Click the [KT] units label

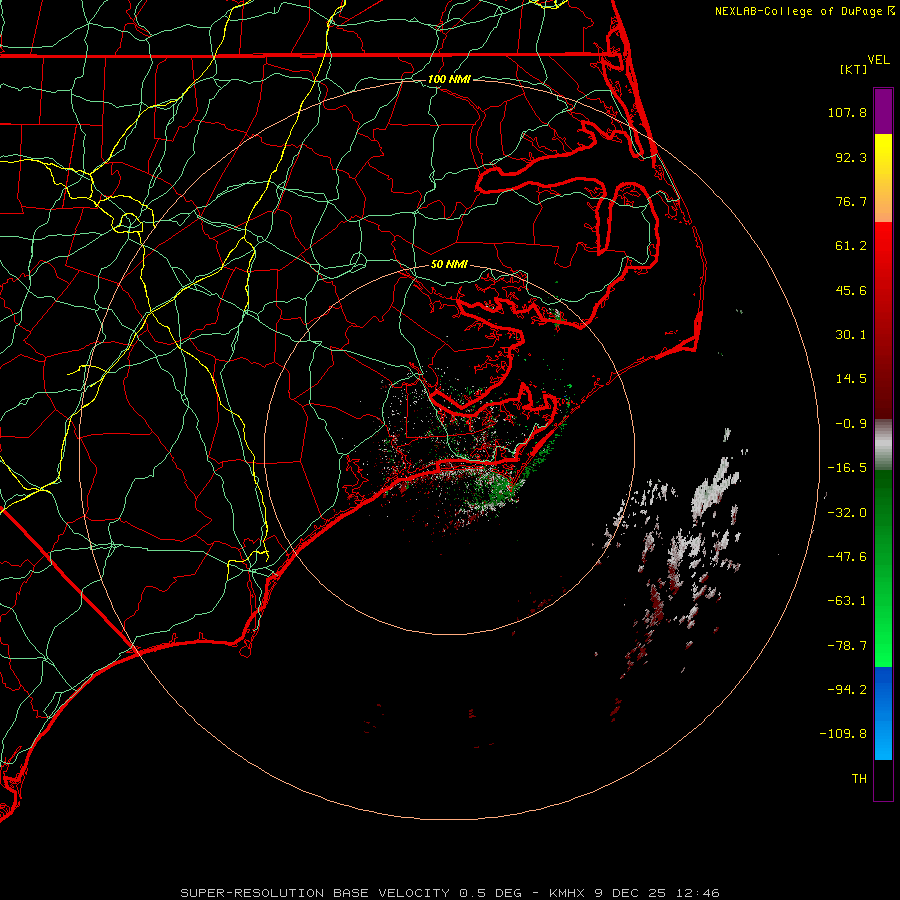click(854, 69)
